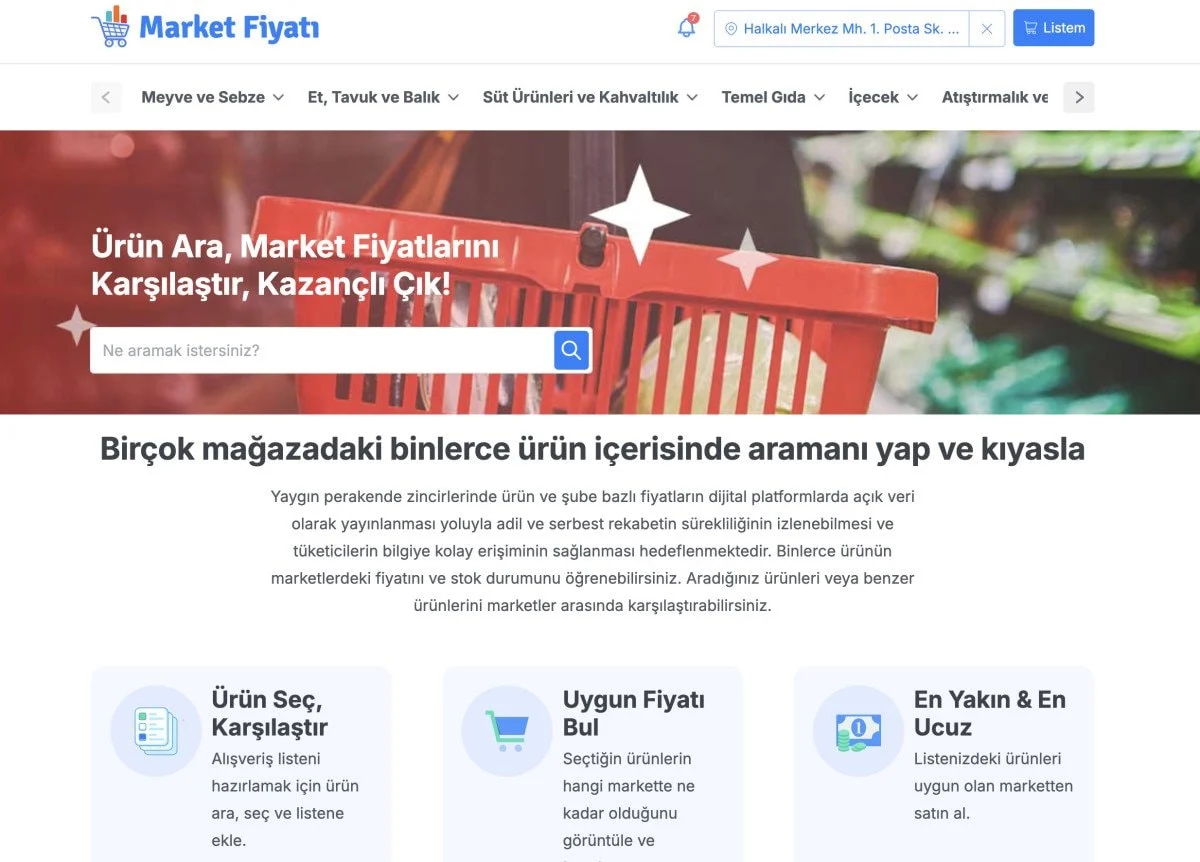The width and height of the screenshot is (1200, 862).
Task: Click the Market Fiyatı shopping cart logo
Action: click(x=110, y=28)
